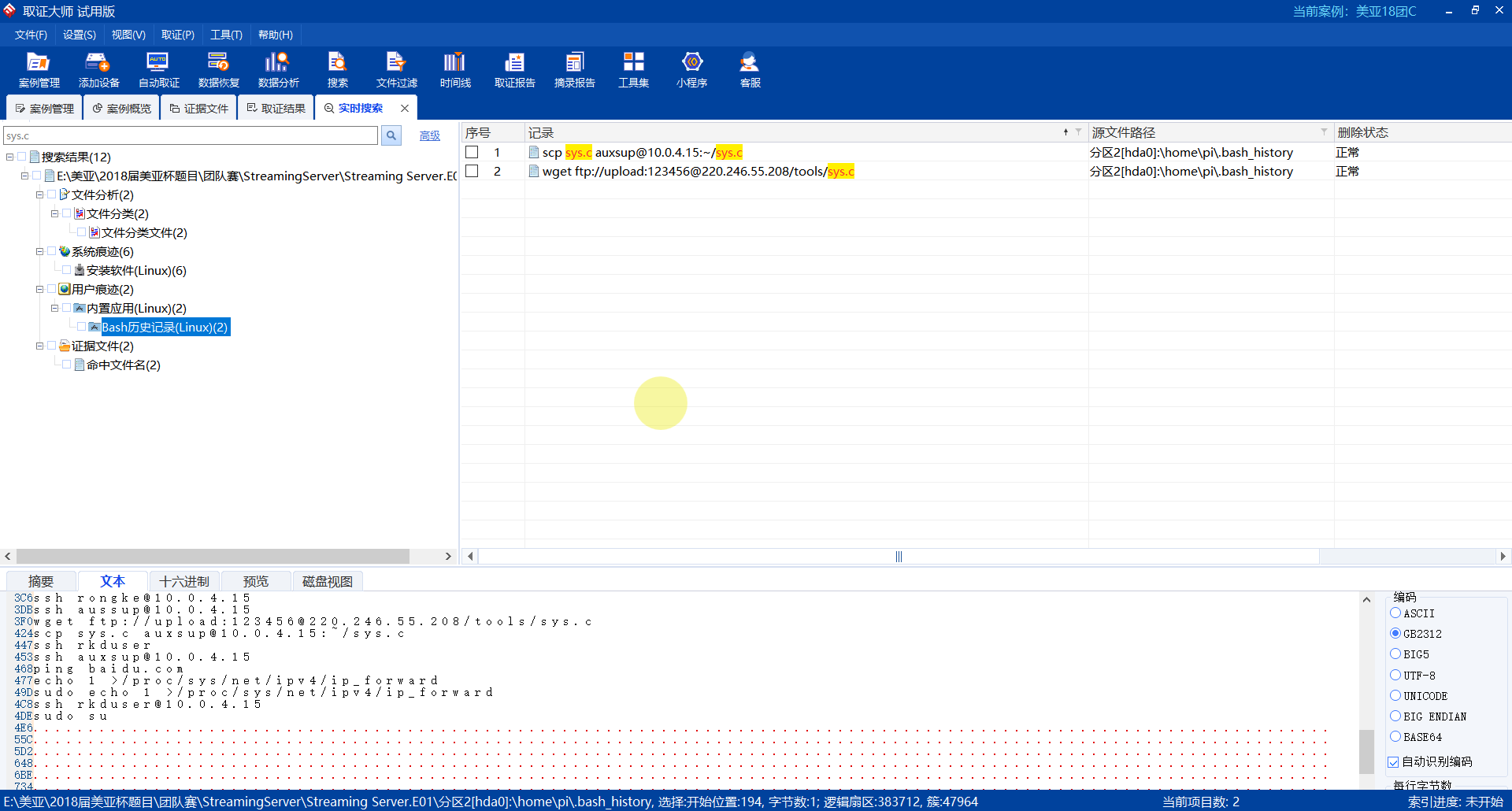This screenshot has width=1512, height=811.
Task: Open the 文件(F) menu
Action: 31,35
